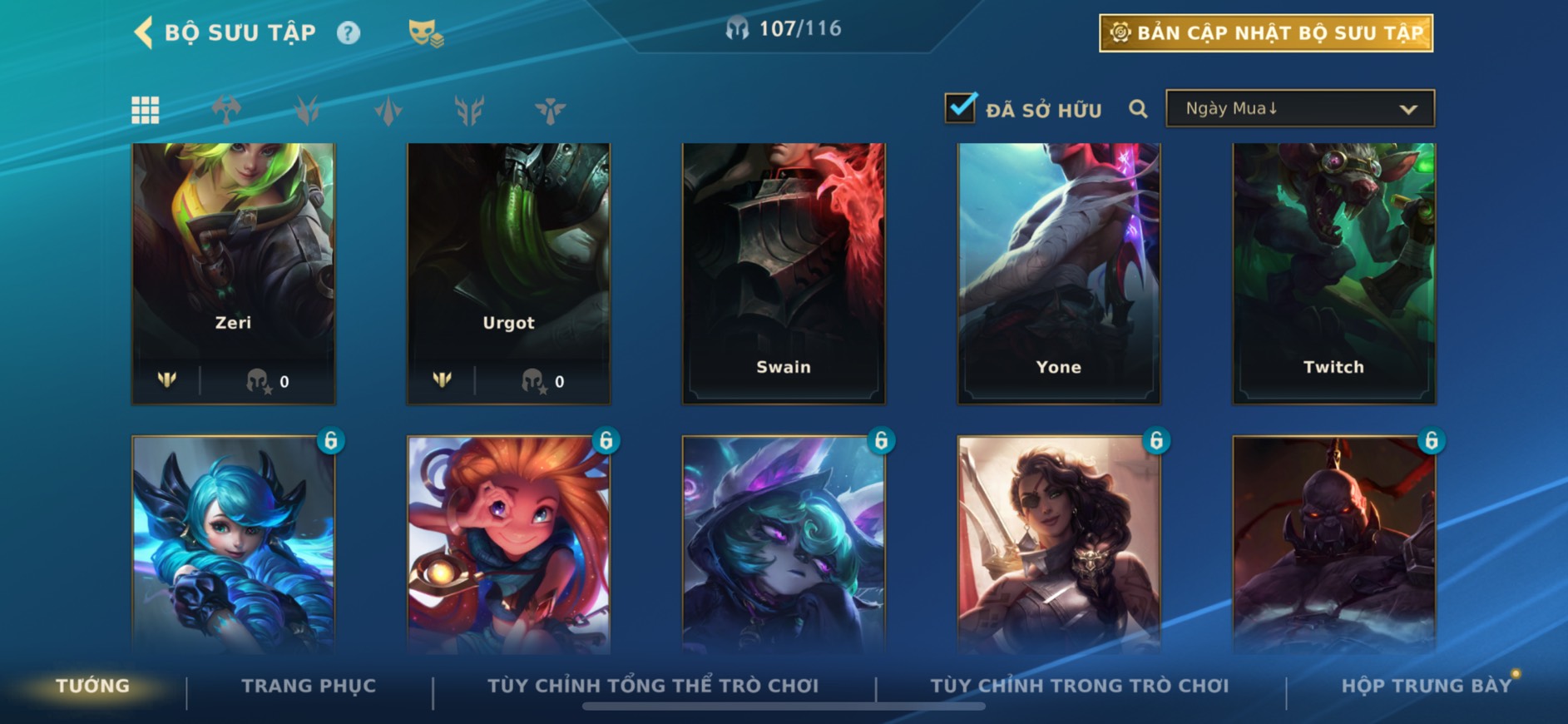
Task: Select the Zeri champion card
Action: (x=234, y=274)
